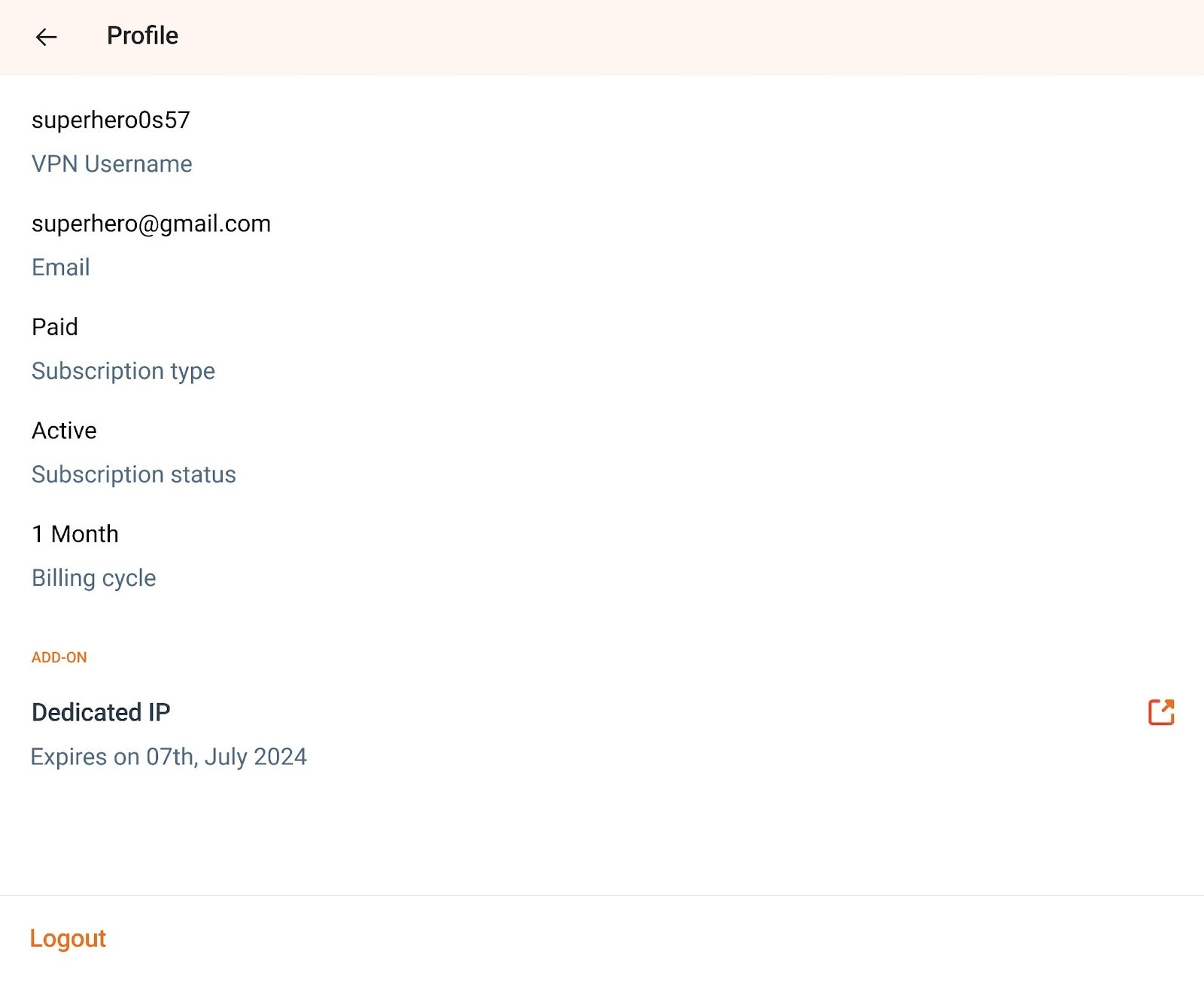Click the 1 Month billing value
The height and width of the screenshot is (987, 1204).
(74, 535)
